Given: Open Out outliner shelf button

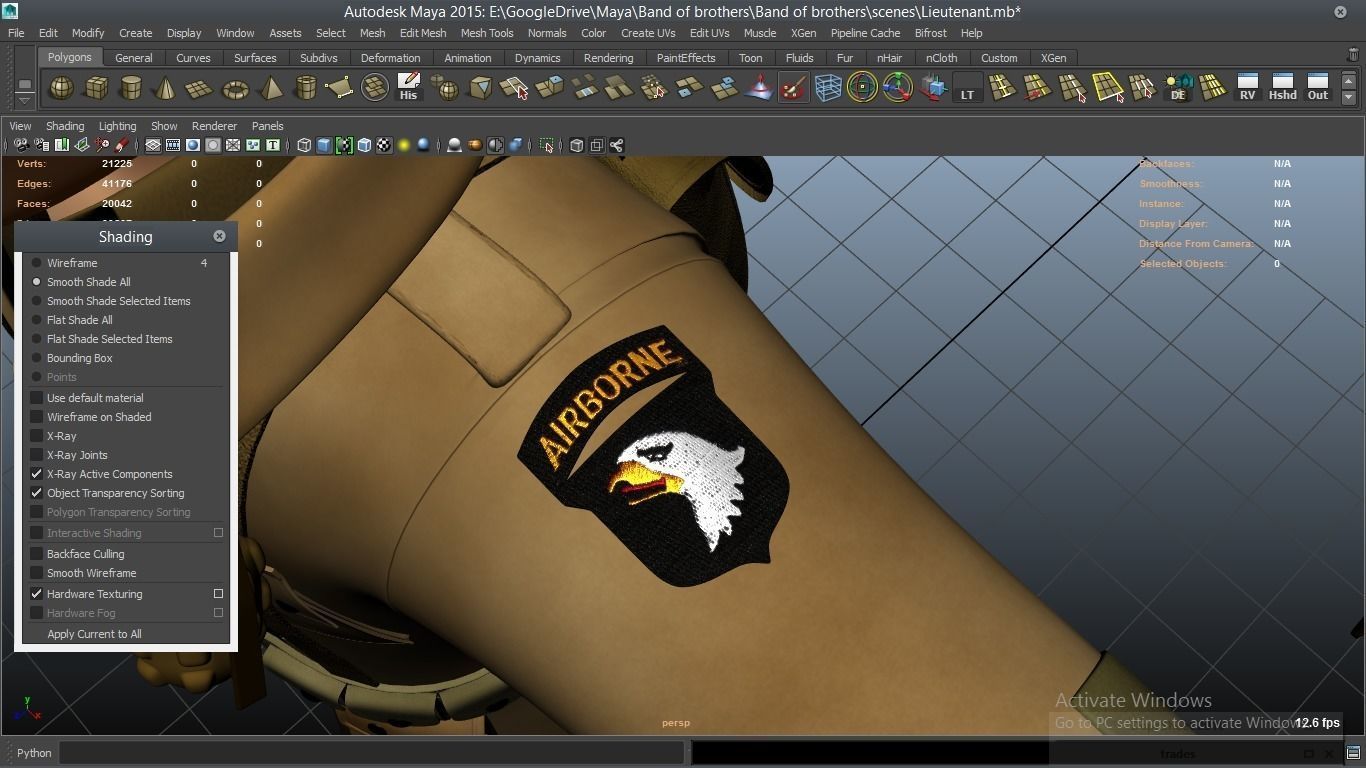Looking at the screenshot, I should [x=1318, y=89].
